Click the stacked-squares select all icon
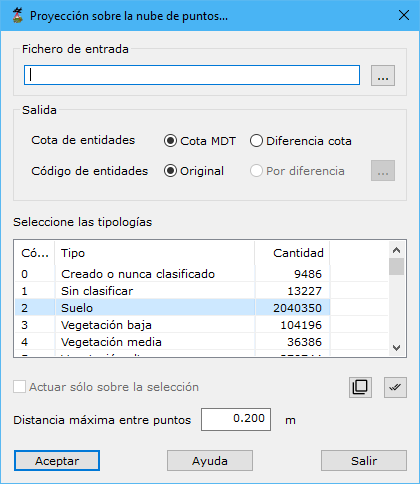 pos(360,387)
